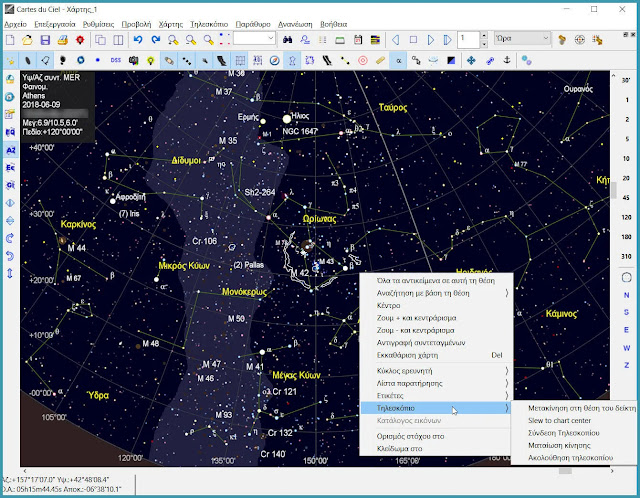Open the 'Αρχείο' menu

point(16,24)
